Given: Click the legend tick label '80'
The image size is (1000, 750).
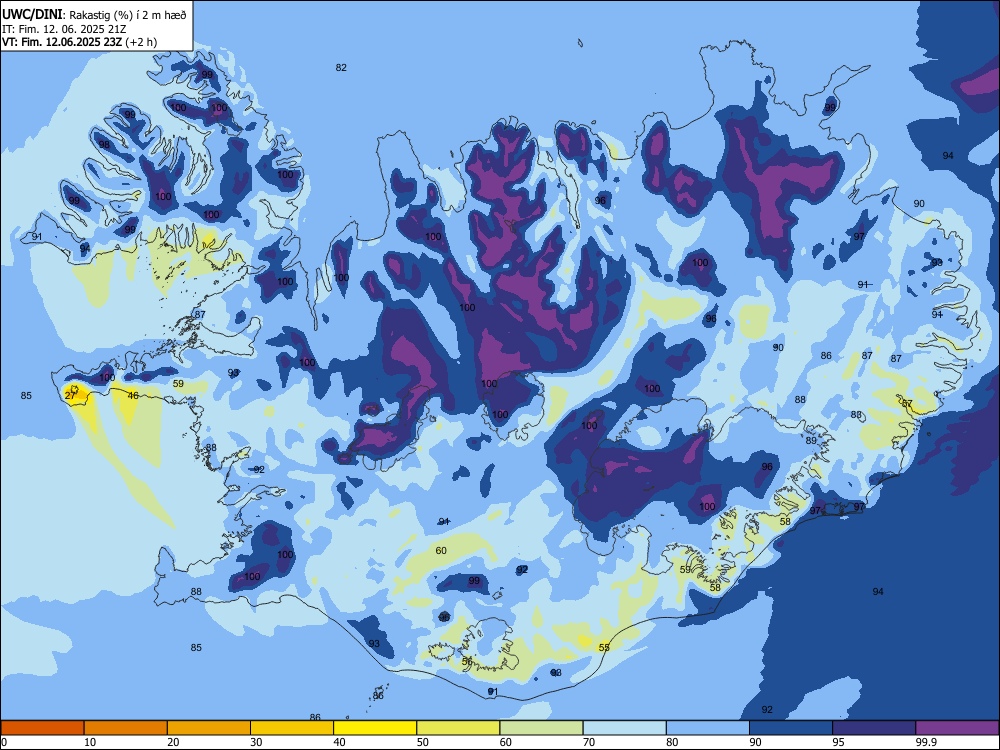Looking at the screenshot, I should click(x=672, y=742).
